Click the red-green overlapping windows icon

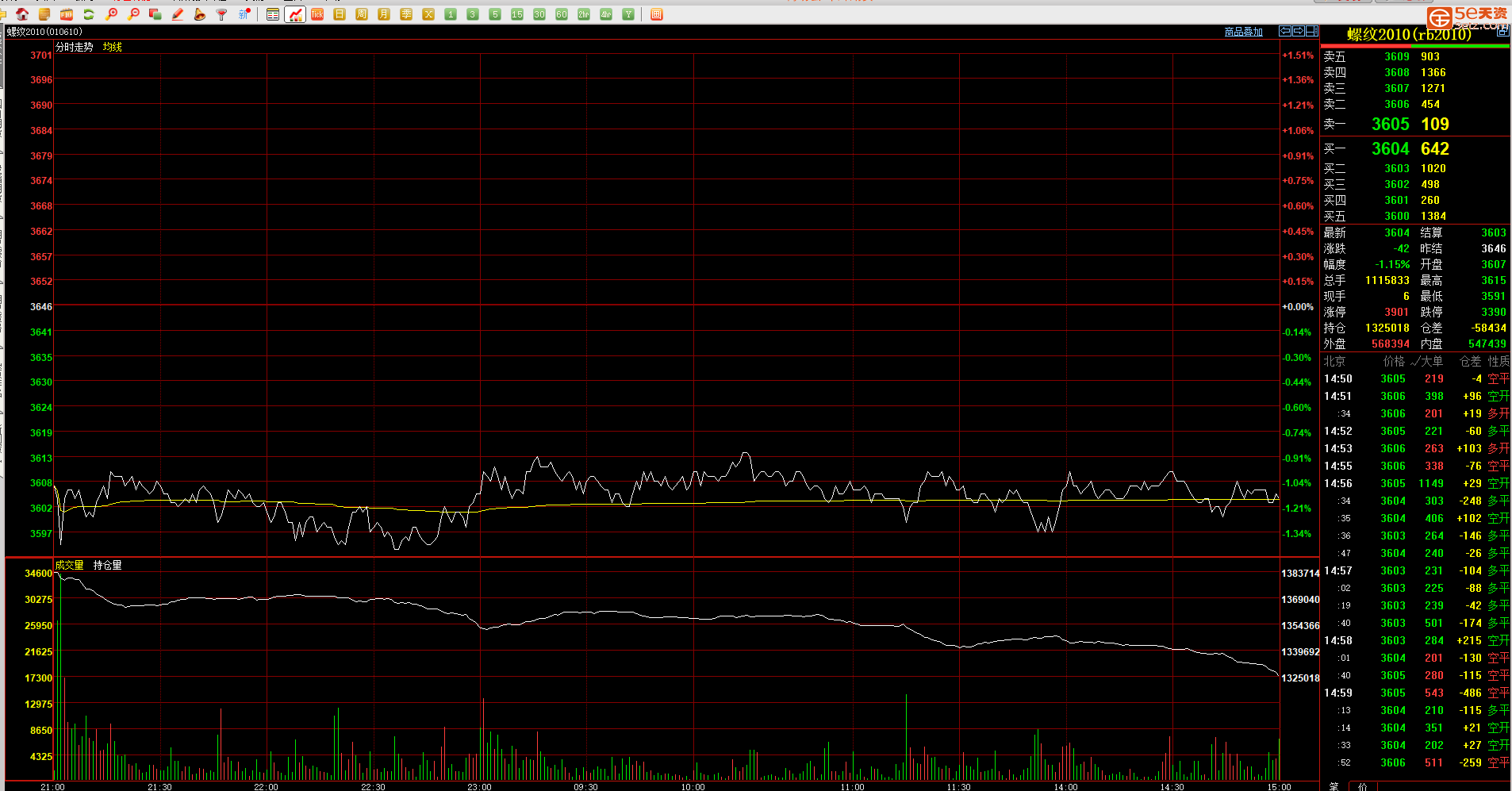[x=155, y=14]
